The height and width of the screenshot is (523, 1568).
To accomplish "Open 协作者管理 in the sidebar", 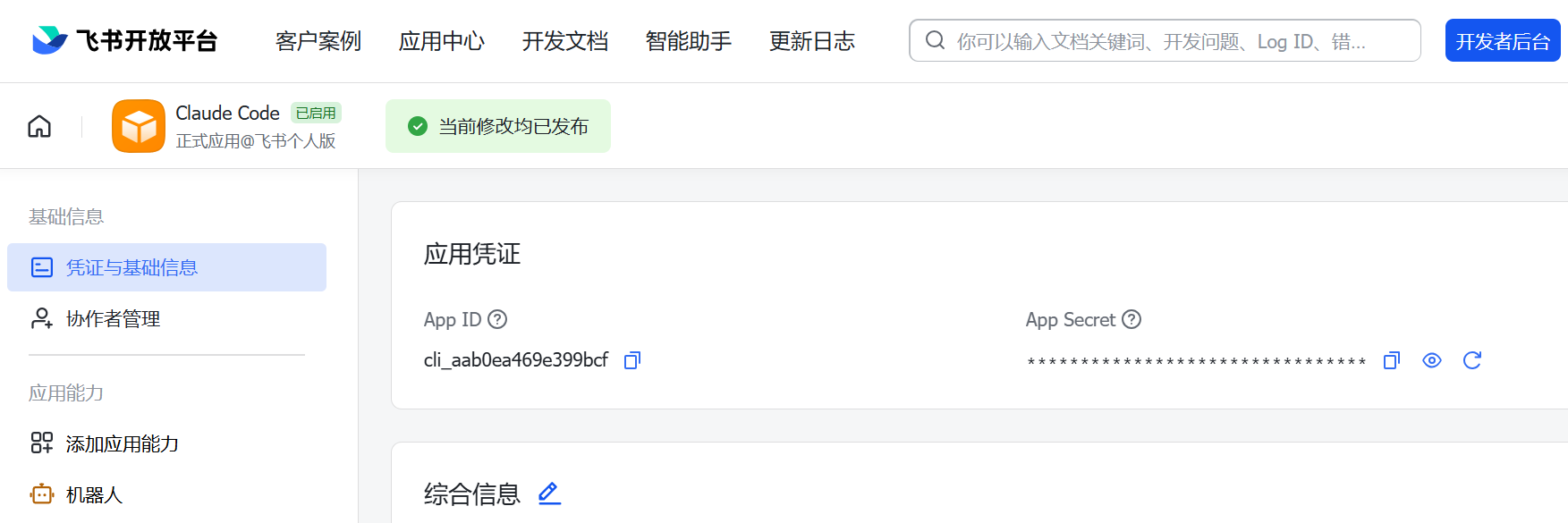I will pos(166,318).
